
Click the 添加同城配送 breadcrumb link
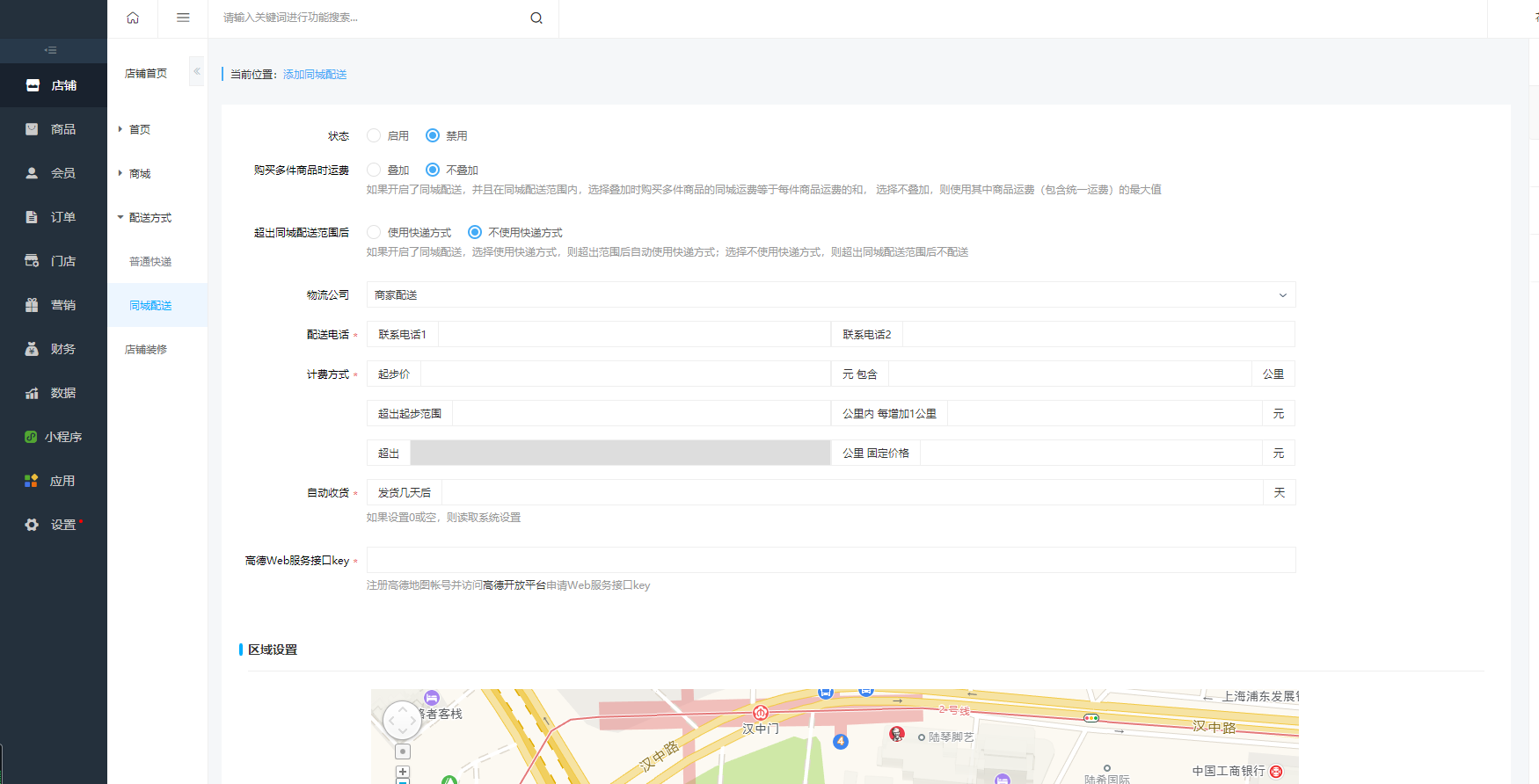point(315,75)
